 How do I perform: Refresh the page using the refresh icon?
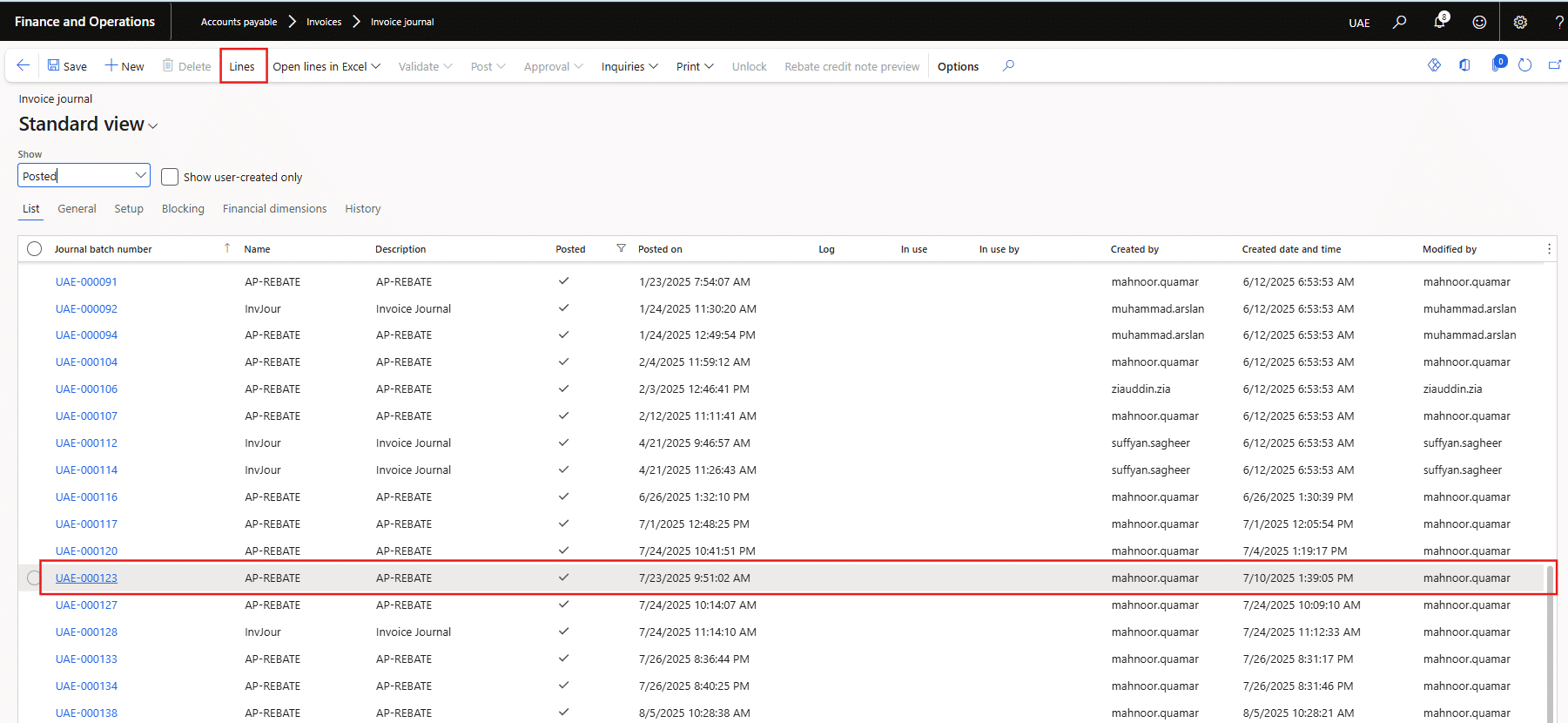(x=1524, y=65)
